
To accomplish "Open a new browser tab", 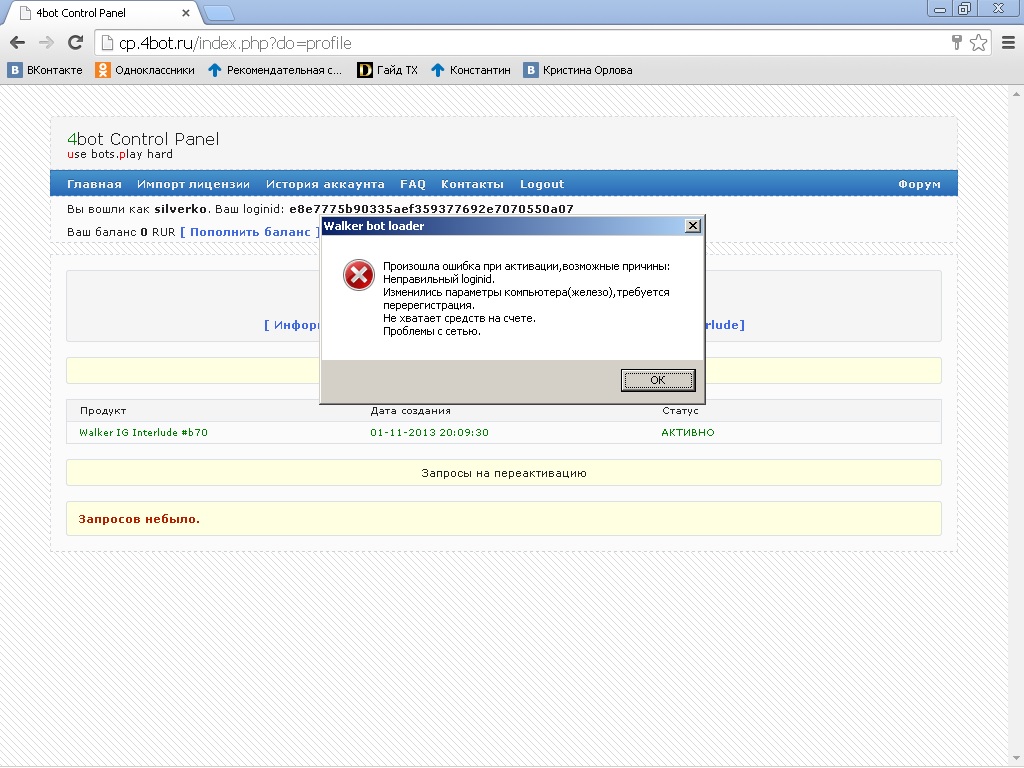I will (219, 12).
